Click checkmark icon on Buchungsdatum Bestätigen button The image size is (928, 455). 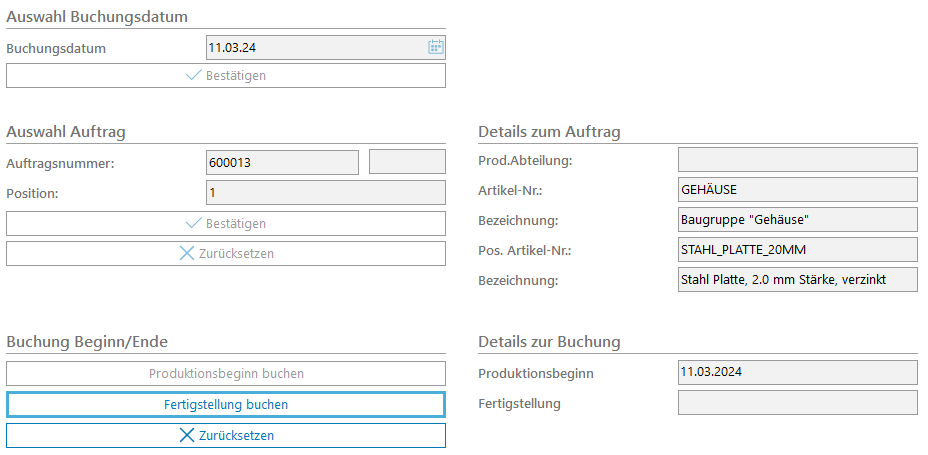click(194, 75)
